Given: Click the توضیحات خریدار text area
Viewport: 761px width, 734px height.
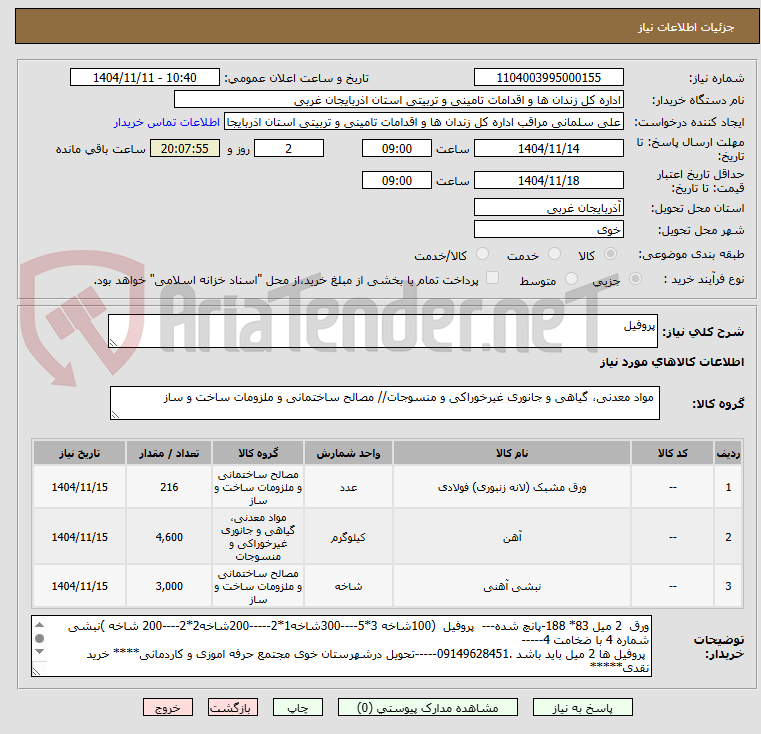Looking at the screenshot, I should pyautogui.click(x=341, y=646).
